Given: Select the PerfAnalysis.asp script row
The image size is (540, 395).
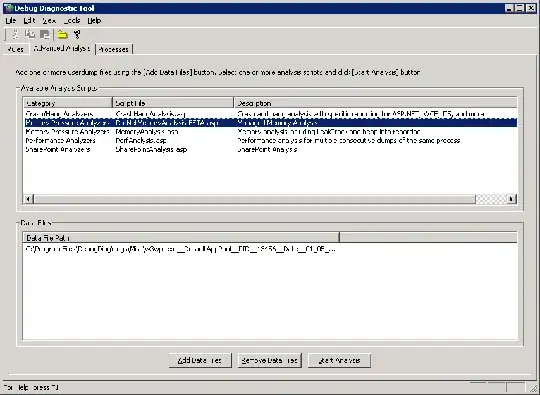Looking at the screenshot, I should pyautogui.click(x=270, y=141).
